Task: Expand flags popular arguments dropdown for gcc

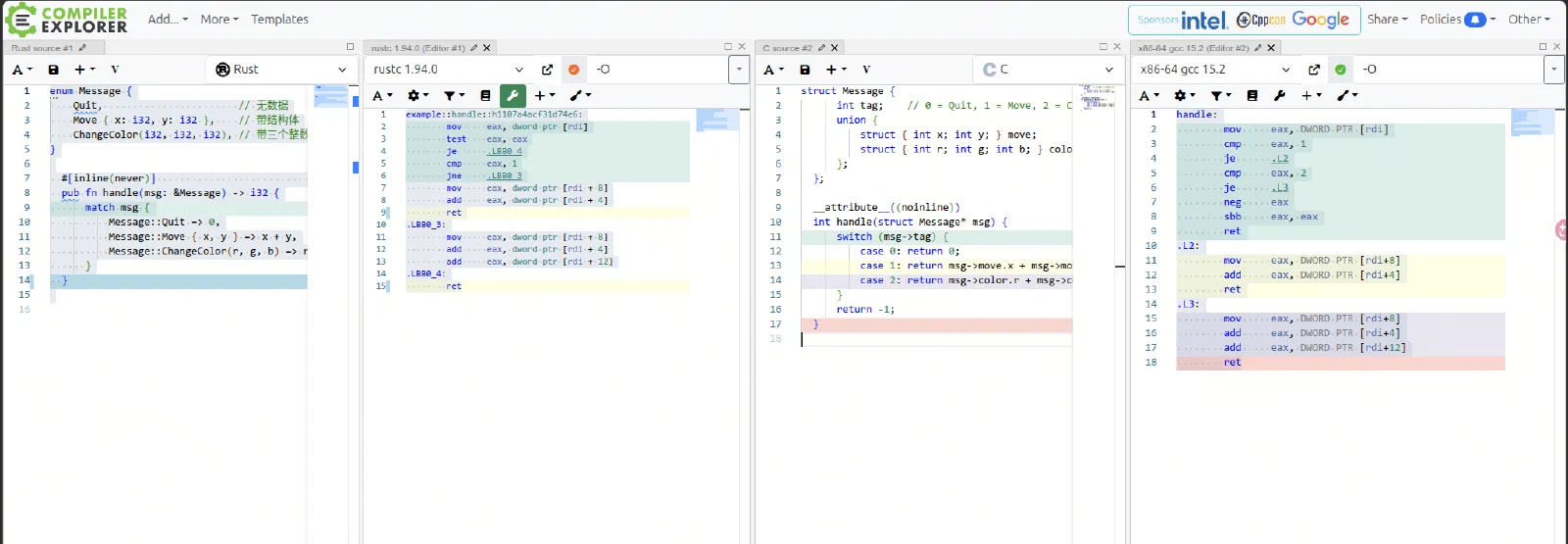Action: point(1553,70)
